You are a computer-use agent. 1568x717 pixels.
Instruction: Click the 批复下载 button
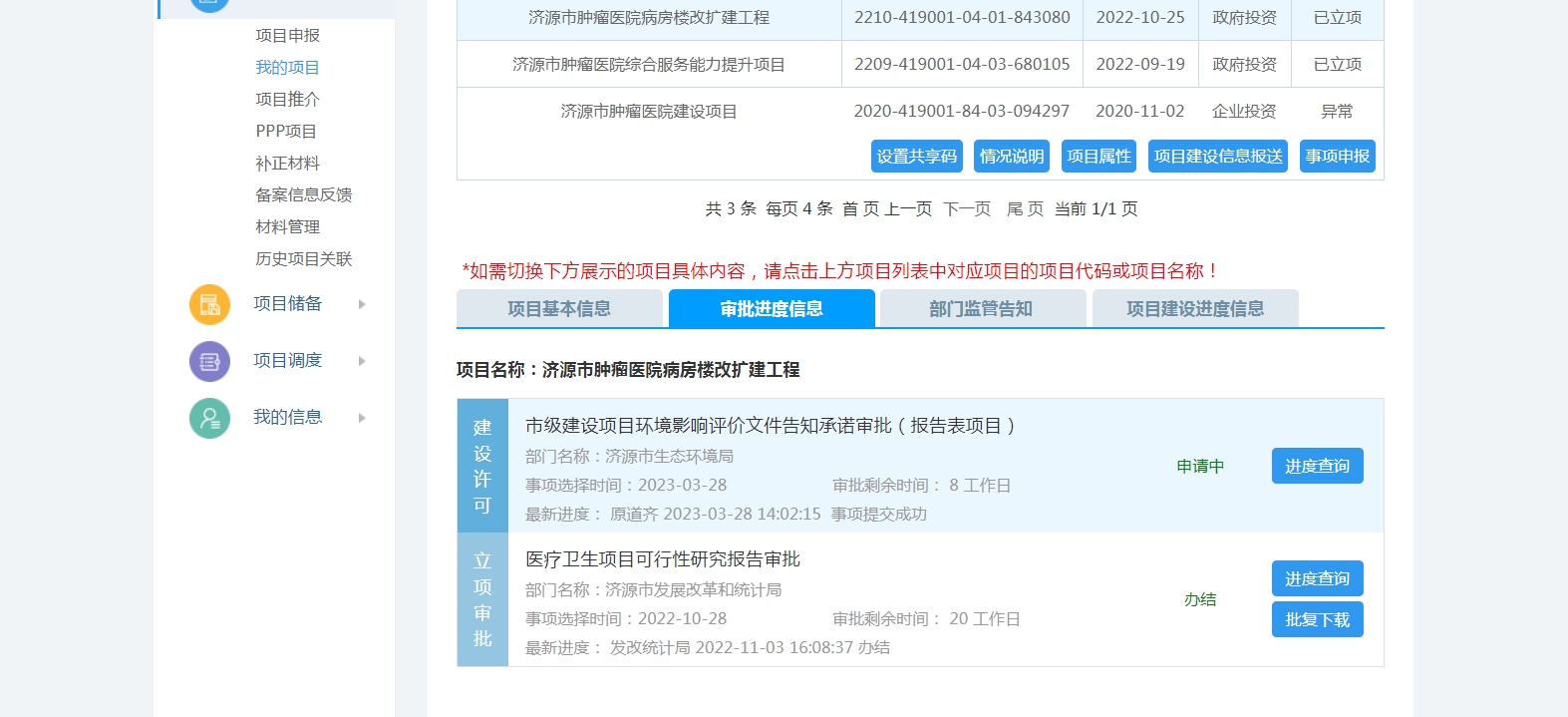(1318, 619)
